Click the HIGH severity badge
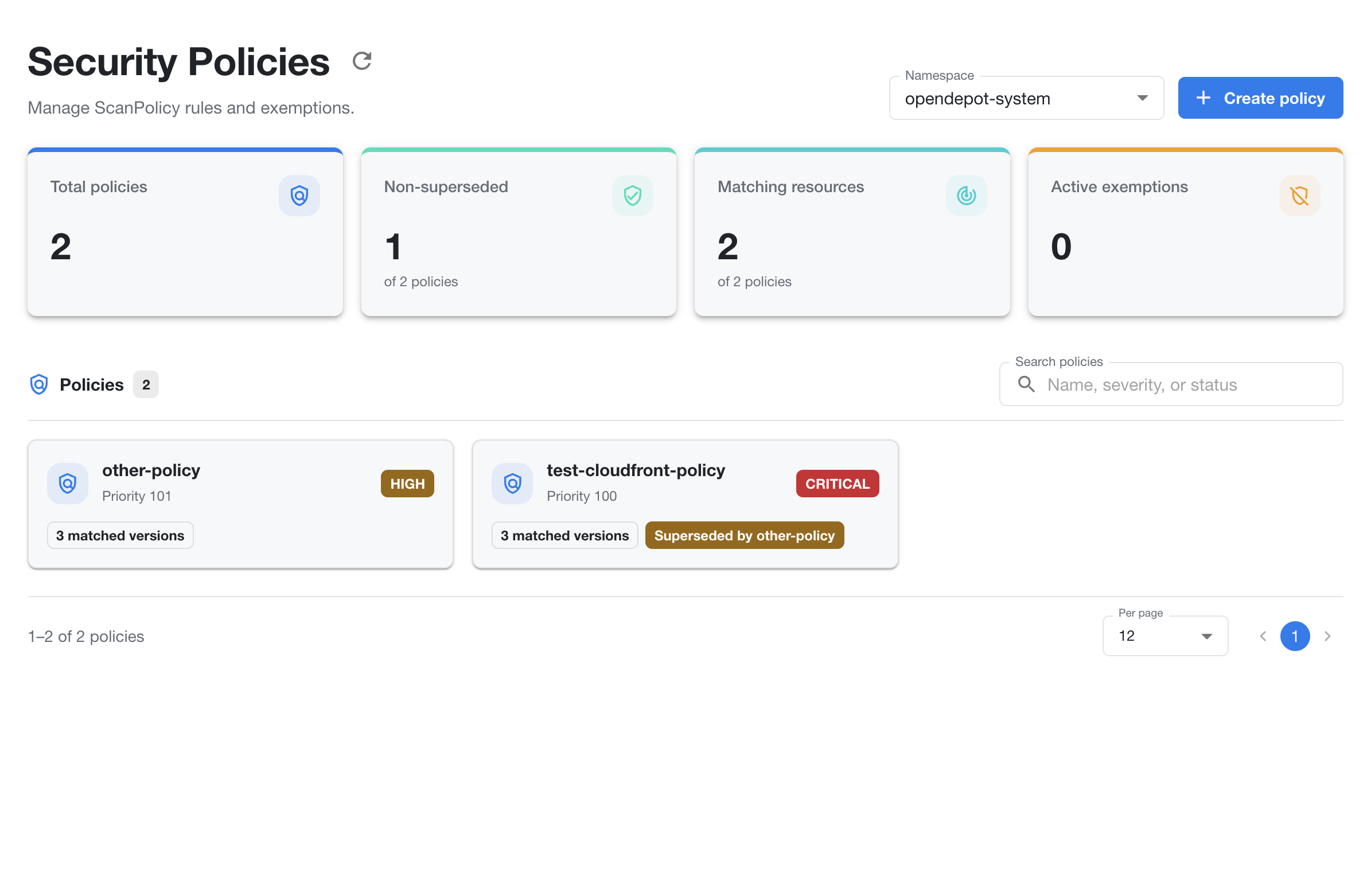Viewport: 1371px width, 896px height. click(407, 484)
